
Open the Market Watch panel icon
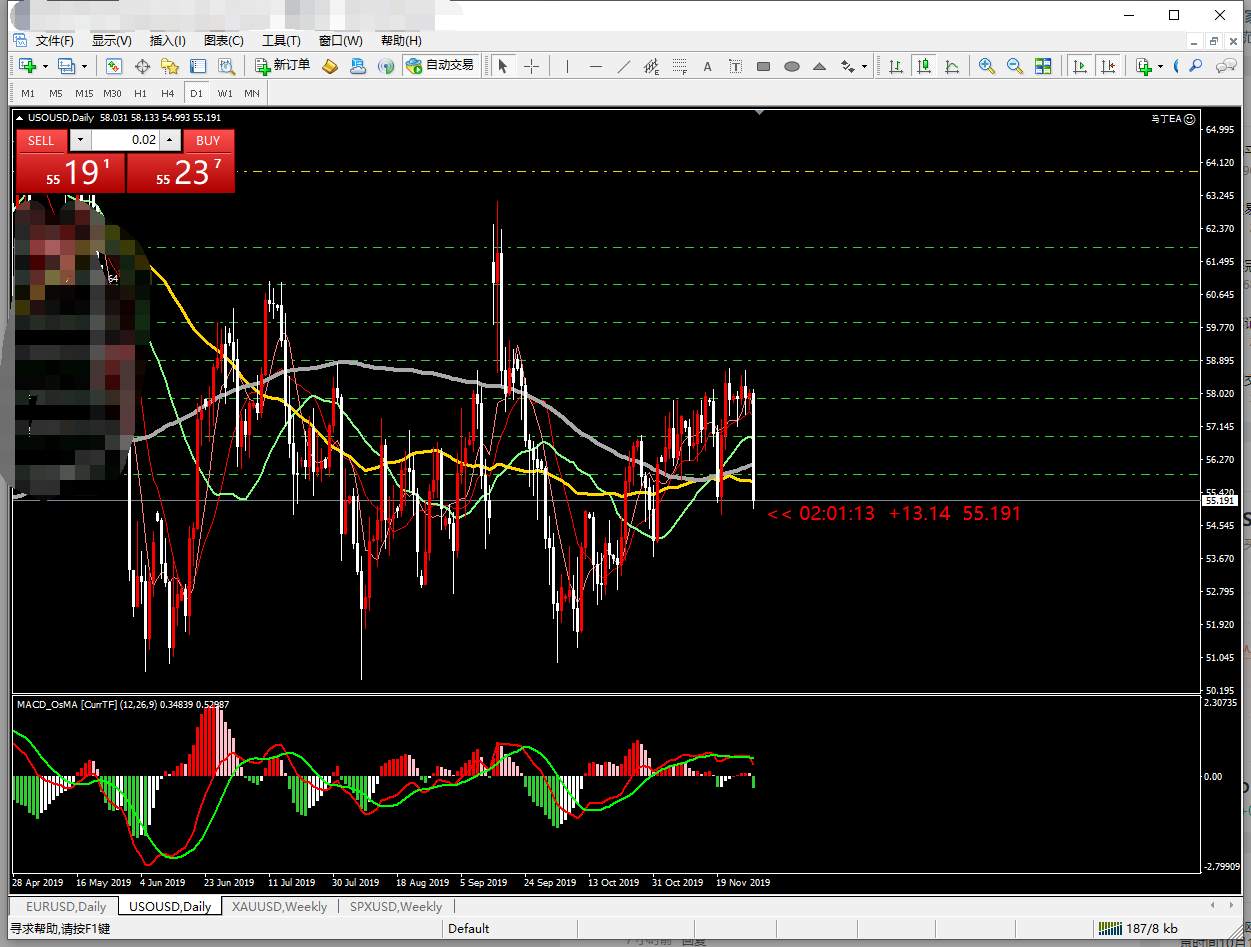point(114,66)
